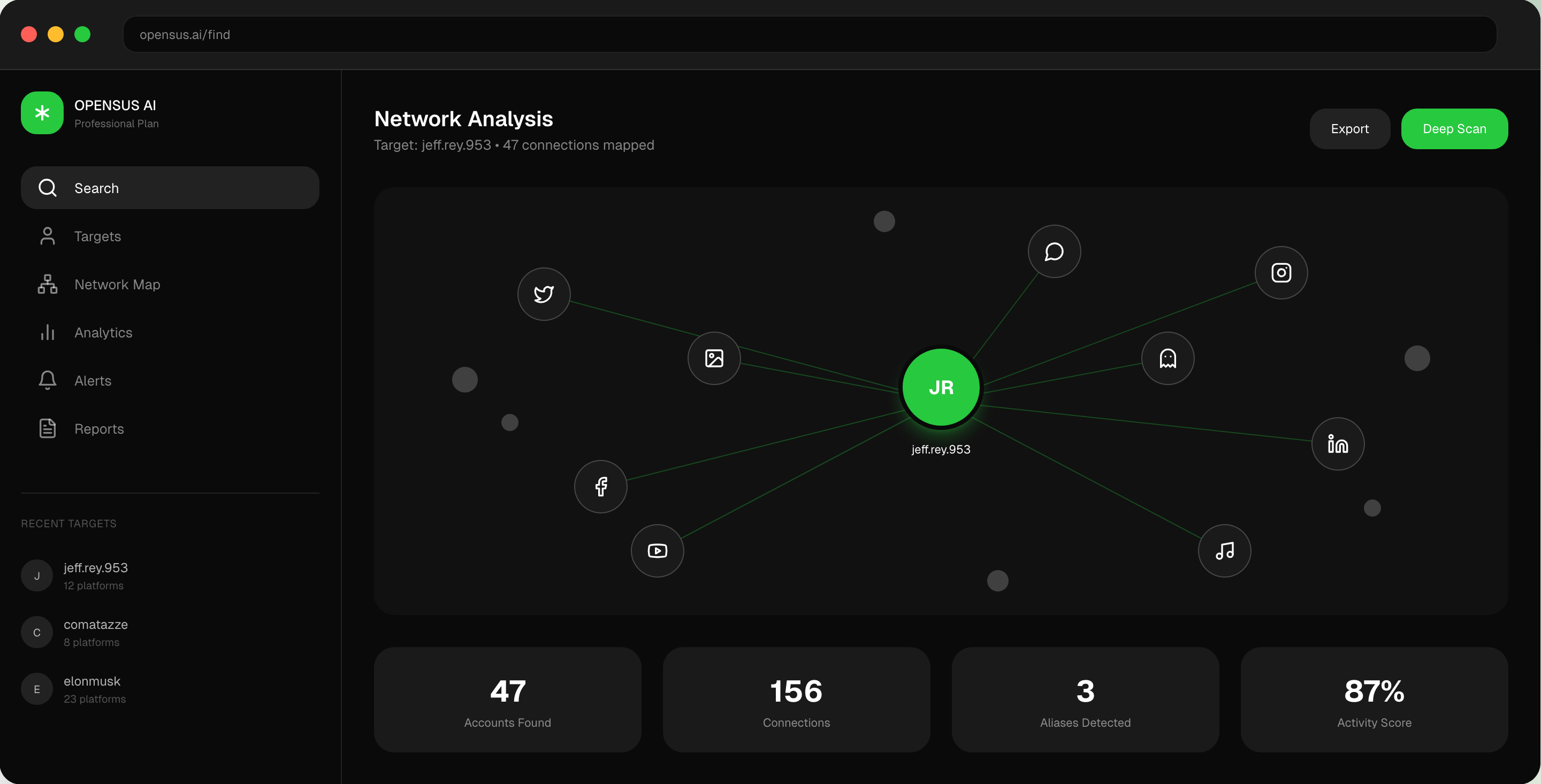Open the Targets sidebar menu item
This screenshot has width=1541, height=784.
click(97, 236)
